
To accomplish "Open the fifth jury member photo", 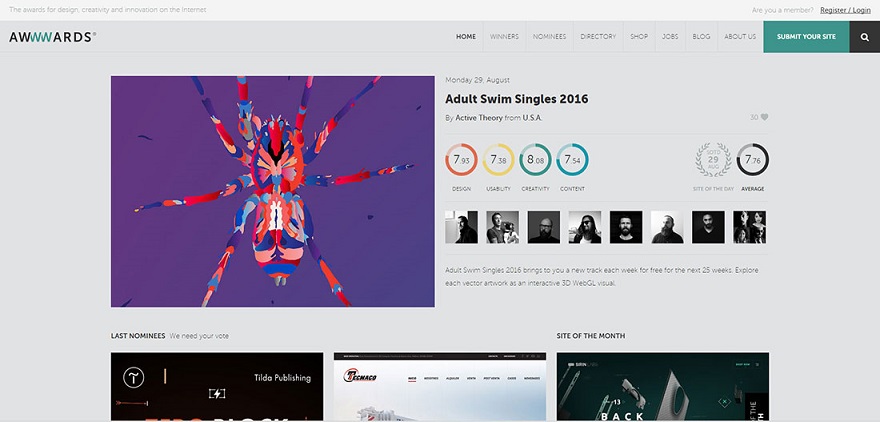I will click(x=626, y=227).
